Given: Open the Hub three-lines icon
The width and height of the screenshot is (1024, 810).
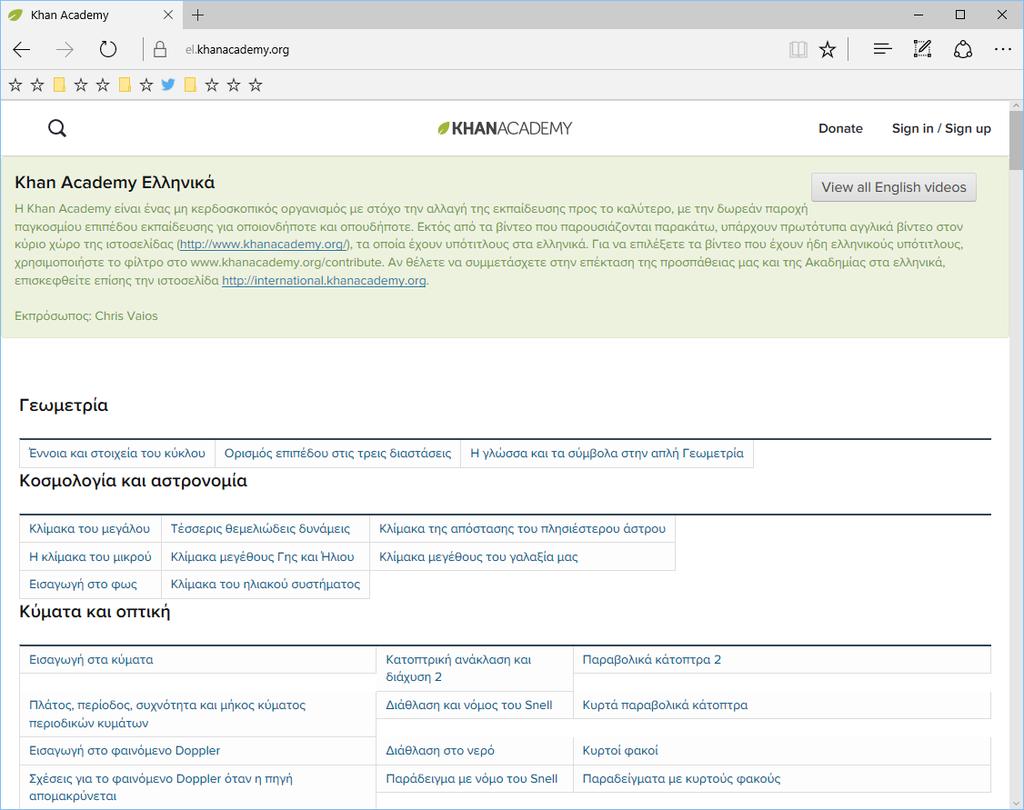Looking at the screenshot, I should coord(882,49).
